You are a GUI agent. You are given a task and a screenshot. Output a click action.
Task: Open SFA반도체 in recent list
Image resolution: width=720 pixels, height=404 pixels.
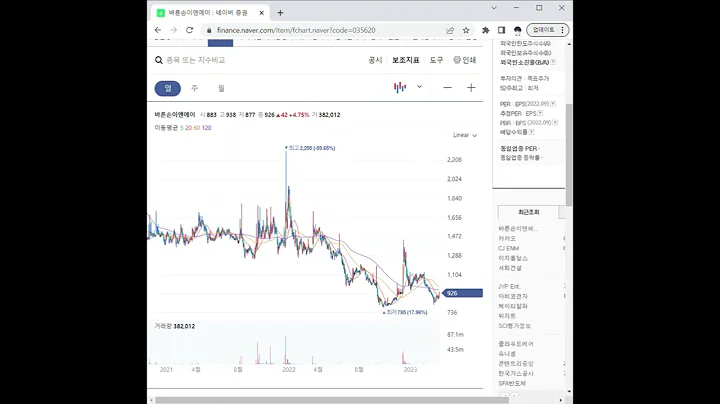tap(512, 383)
